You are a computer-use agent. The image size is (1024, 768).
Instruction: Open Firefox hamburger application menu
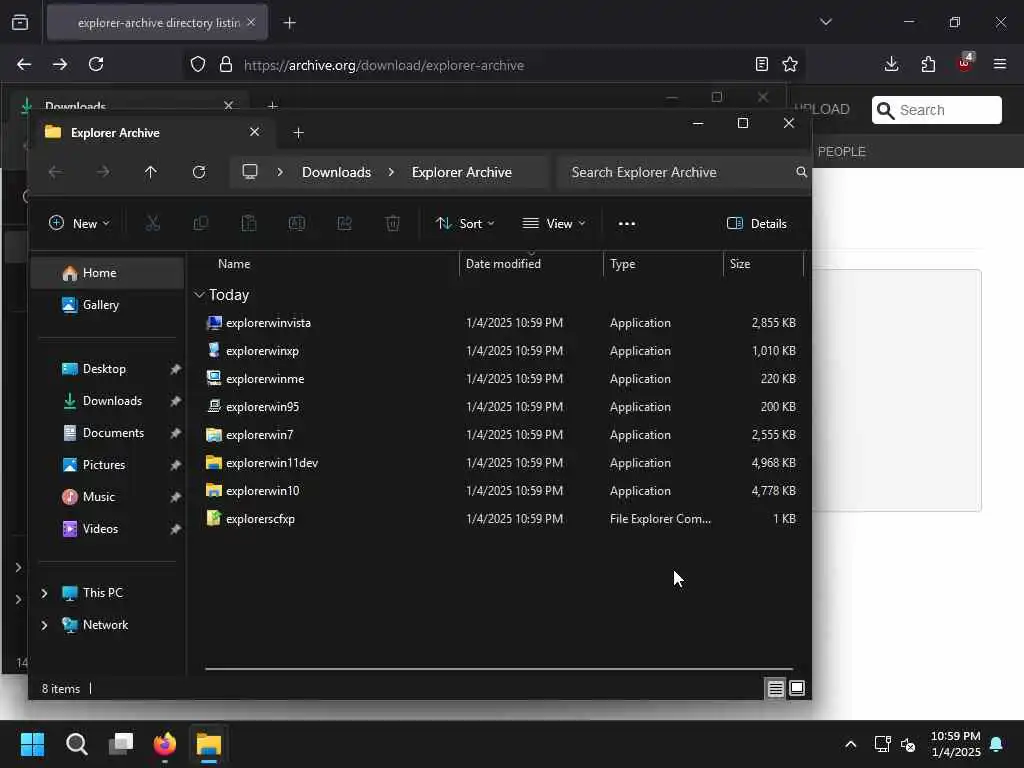pyautogui.click(x=1000, y=64)
